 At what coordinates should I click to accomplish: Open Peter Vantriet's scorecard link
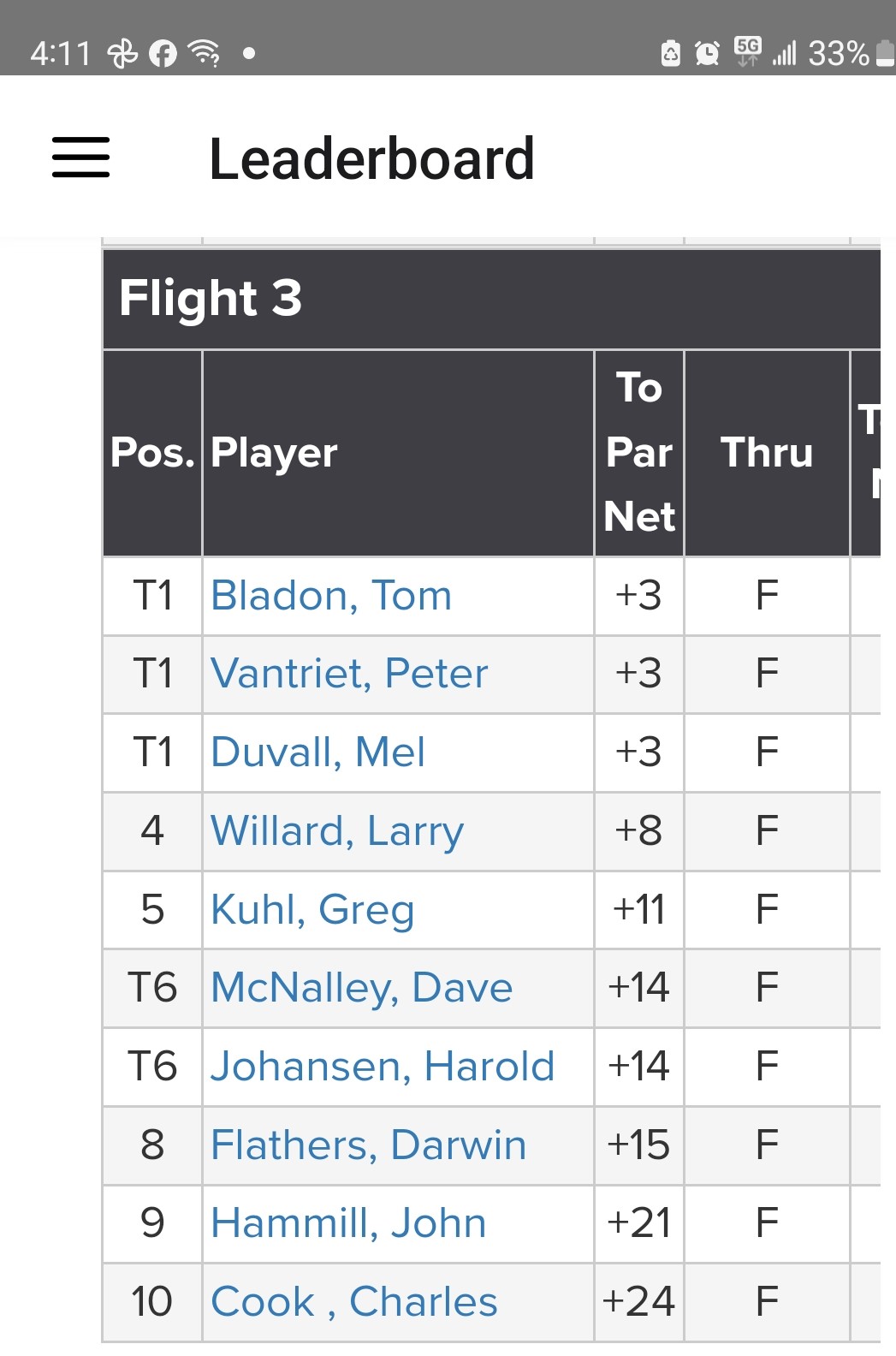coord(349,674)
